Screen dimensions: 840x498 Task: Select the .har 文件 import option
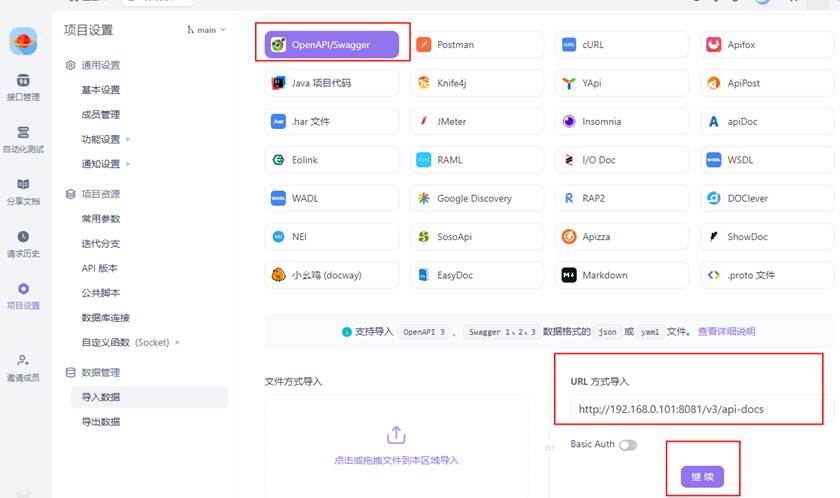[x=332, y=122]
